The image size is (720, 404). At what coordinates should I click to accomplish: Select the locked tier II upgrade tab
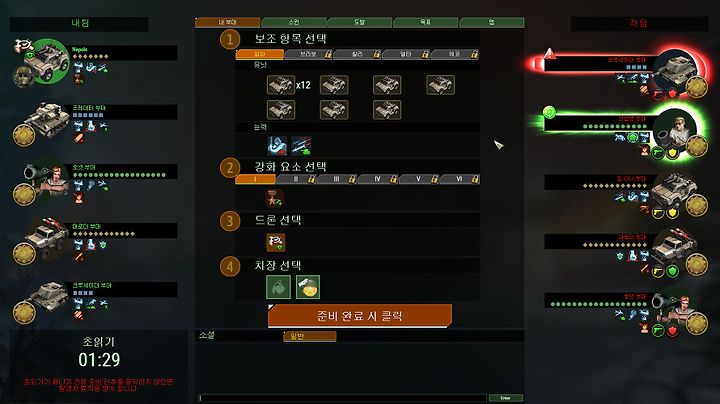point(296,179)
